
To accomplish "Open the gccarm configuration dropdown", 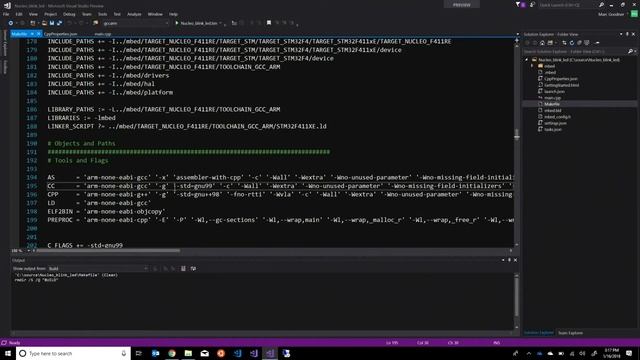I will coord(136,23).
